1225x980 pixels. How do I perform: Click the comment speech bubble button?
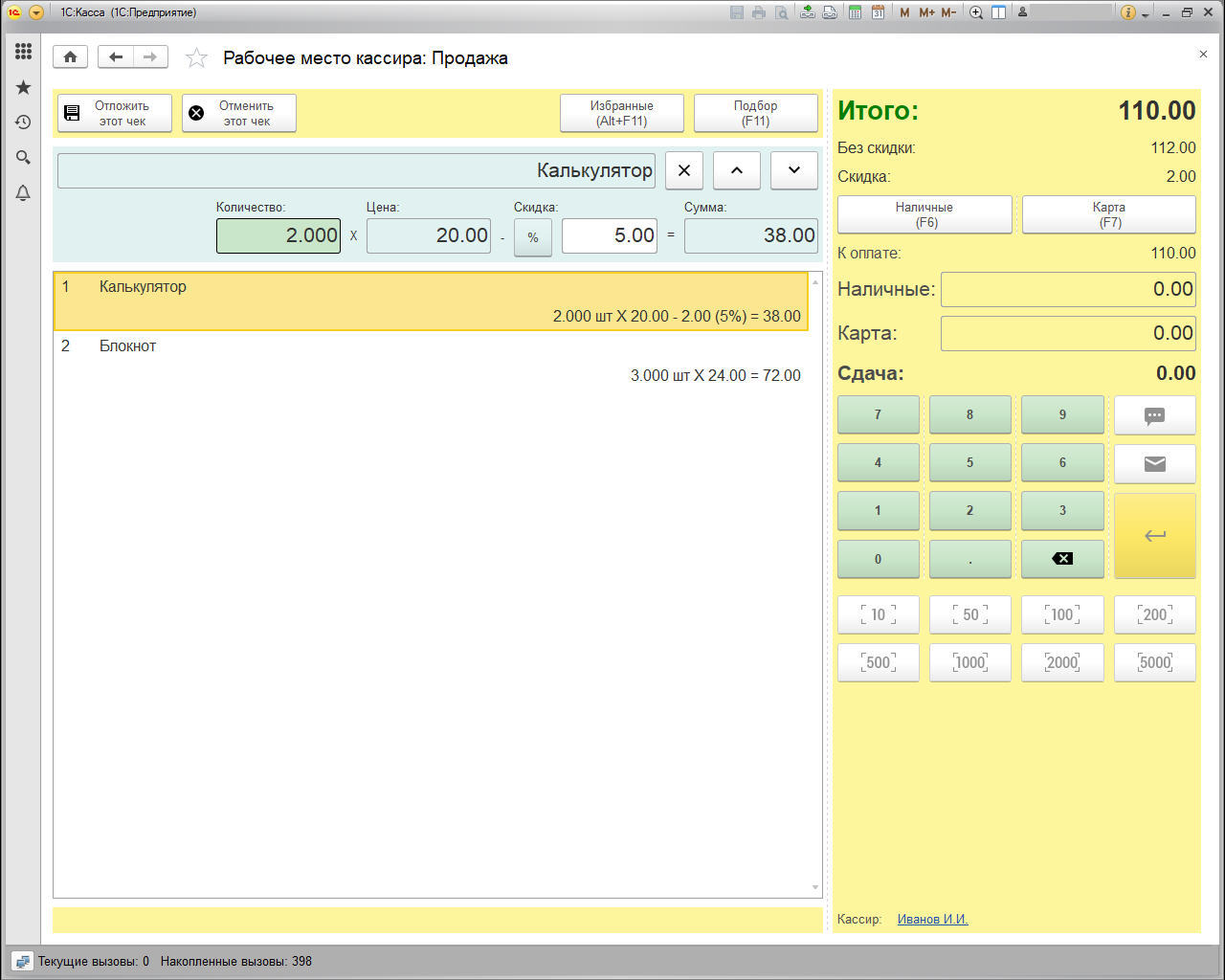[x=1154, y=415]
